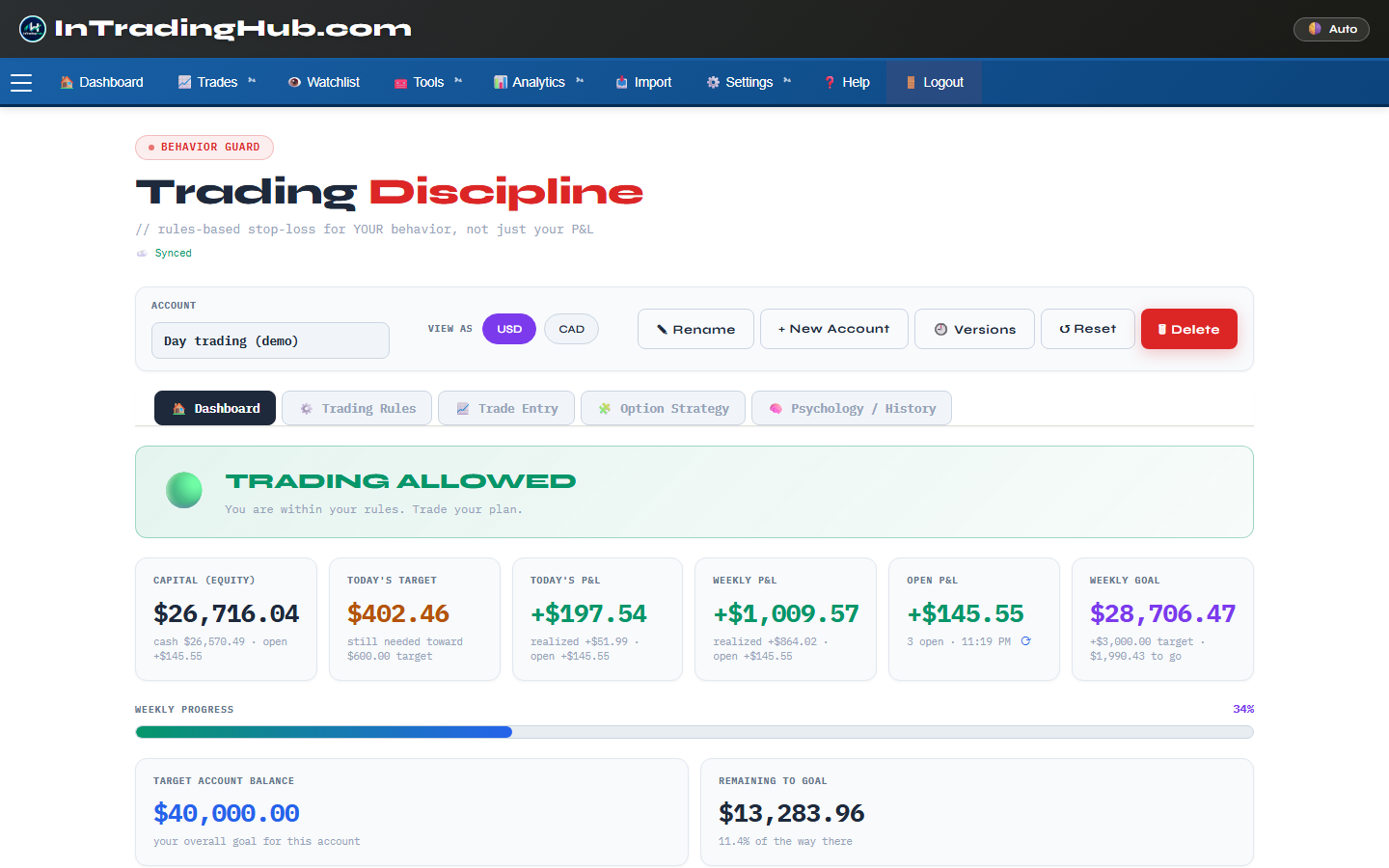Click the refresh icon next to 11:19 PM
Image resolution: width=1389 pixels, height=868 pixels.
click(x=1025, y=641)
